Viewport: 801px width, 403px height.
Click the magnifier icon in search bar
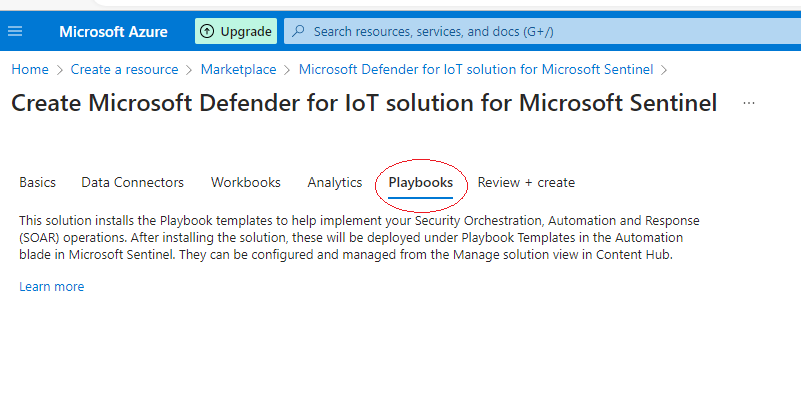click(297, 31)
